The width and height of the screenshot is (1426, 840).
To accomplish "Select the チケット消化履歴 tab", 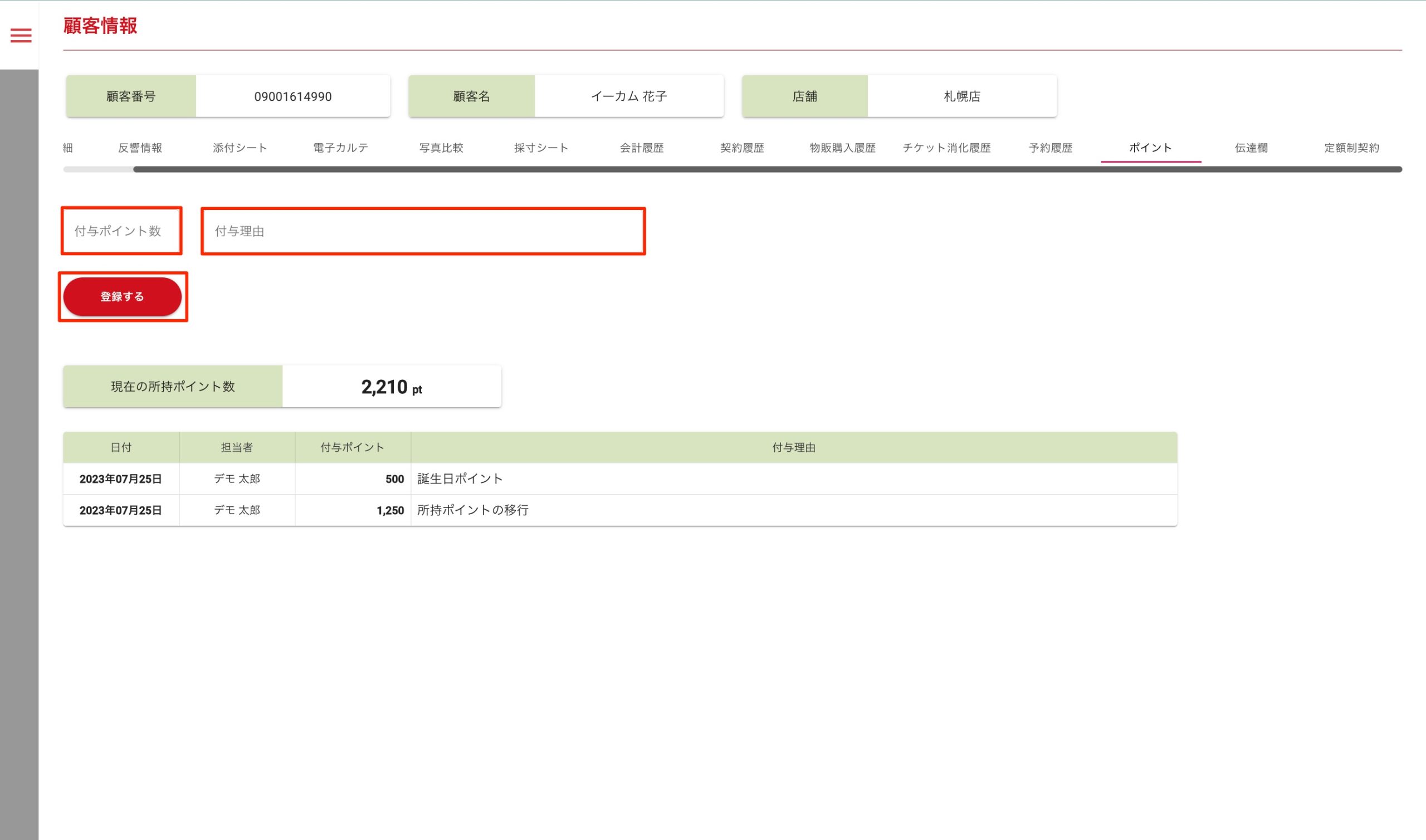I will pos(946,148).
